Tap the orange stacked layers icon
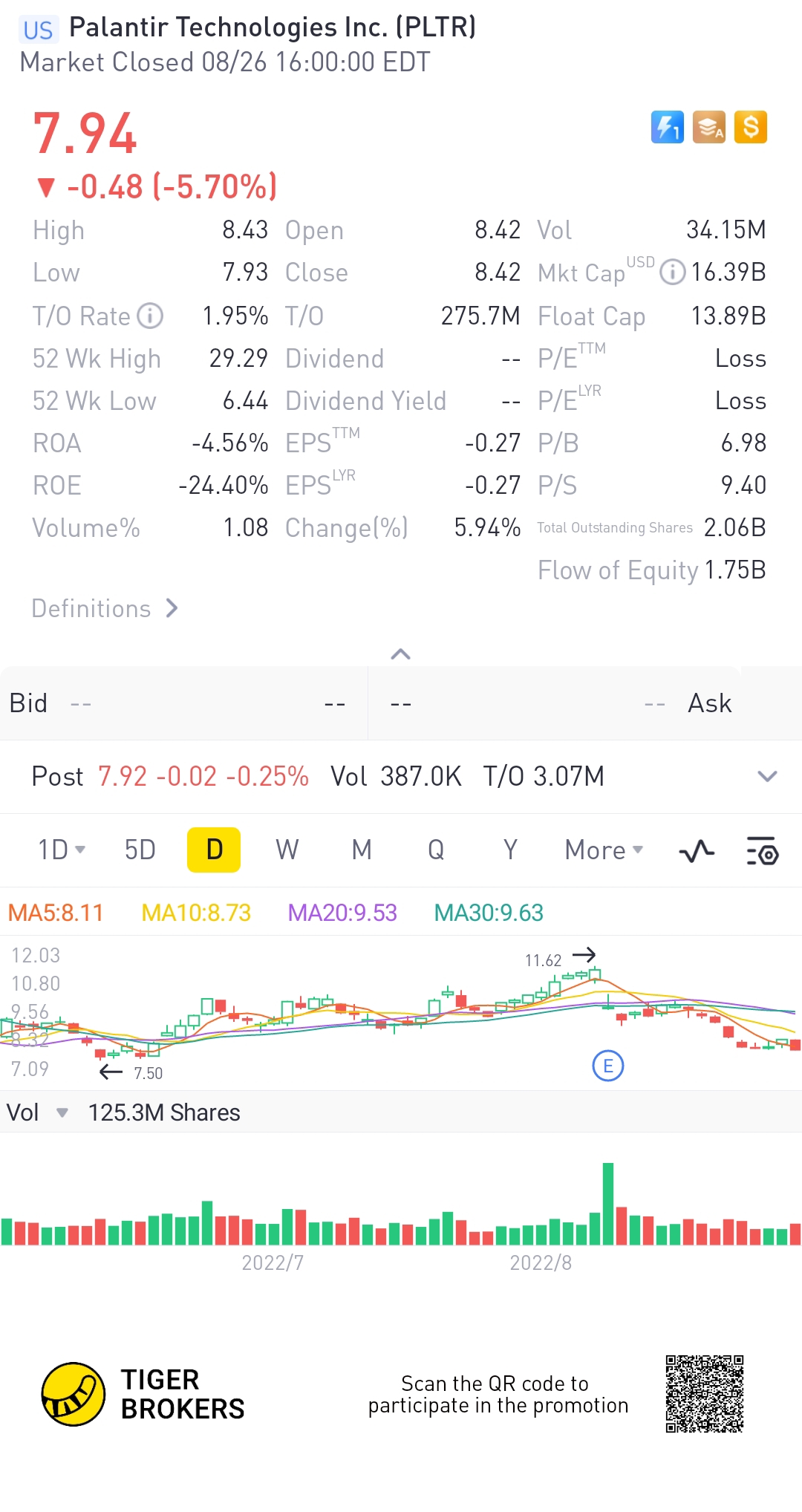The image size is (802, 1512). pyautogui.click(x=708, y=127)
